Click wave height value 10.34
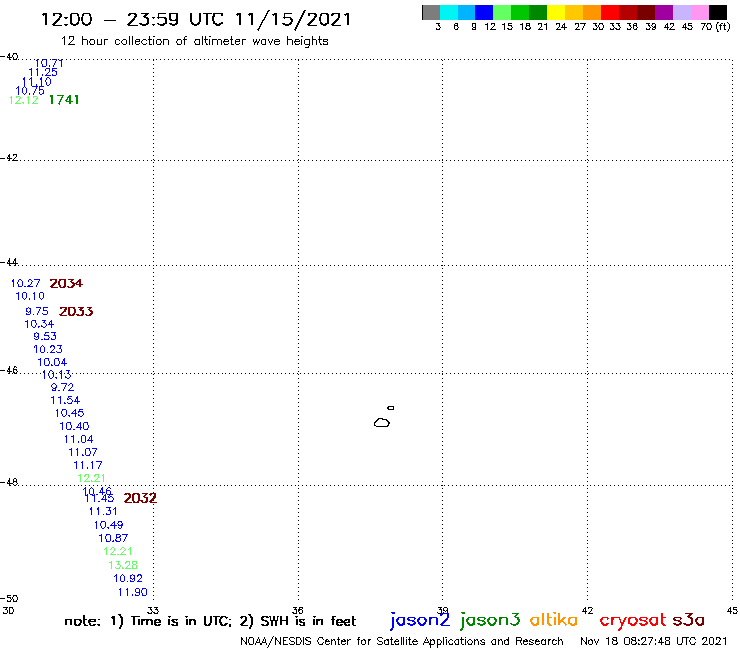The width and height of the screenshot is (740, 650). coord(39,324)
